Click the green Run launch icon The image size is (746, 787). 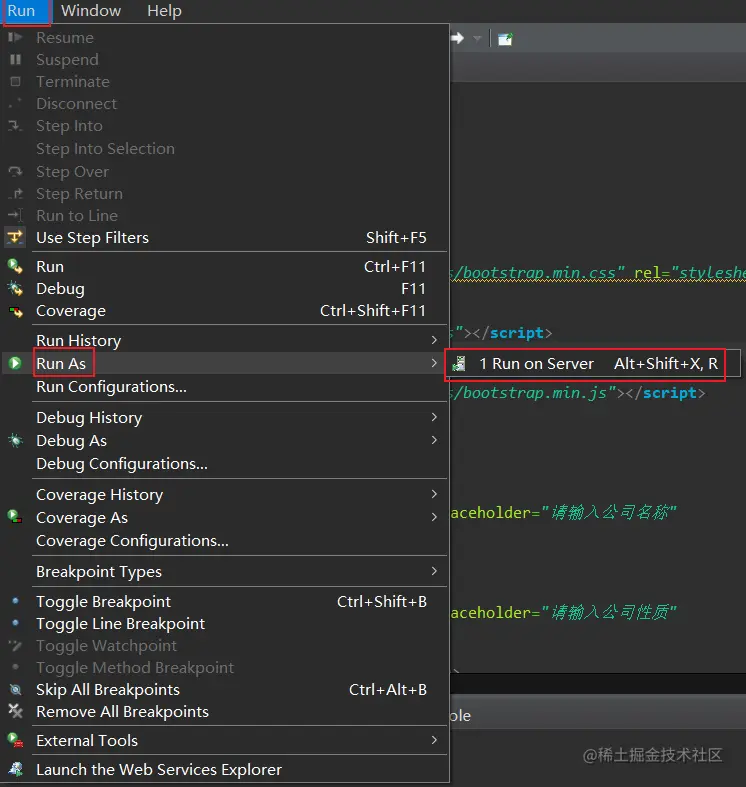tap(15, 266)
